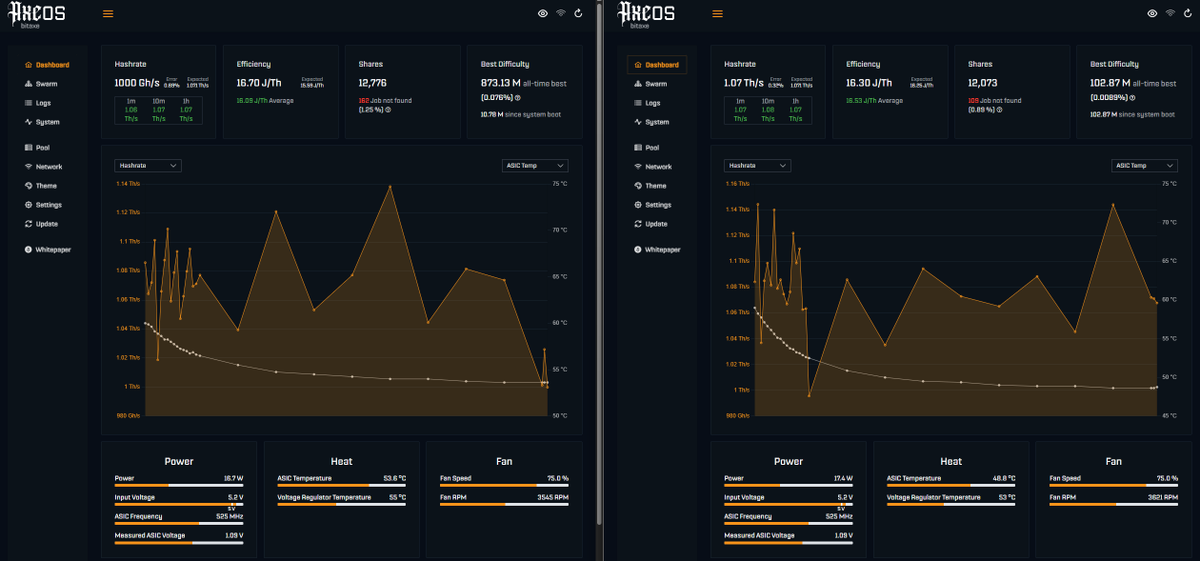Click 16.70 J/Th efficiency value
The image size is (1200, 561).
[x=257, y=84]
